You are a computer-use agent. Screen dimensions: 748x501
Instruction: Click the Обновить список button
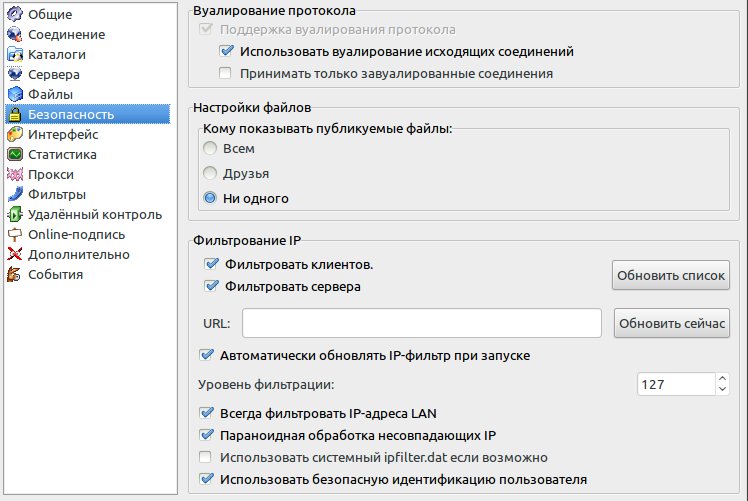coord(671,275)
